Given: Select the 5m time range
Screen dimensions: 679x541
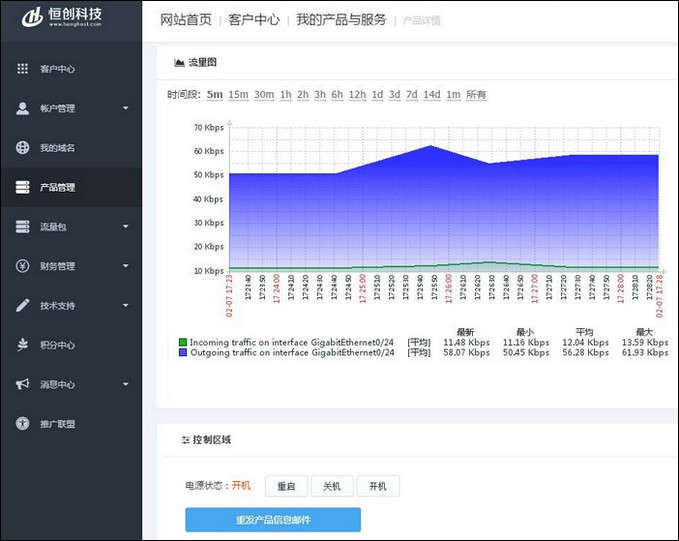Looking at the screenshot, I should (214, 95).
